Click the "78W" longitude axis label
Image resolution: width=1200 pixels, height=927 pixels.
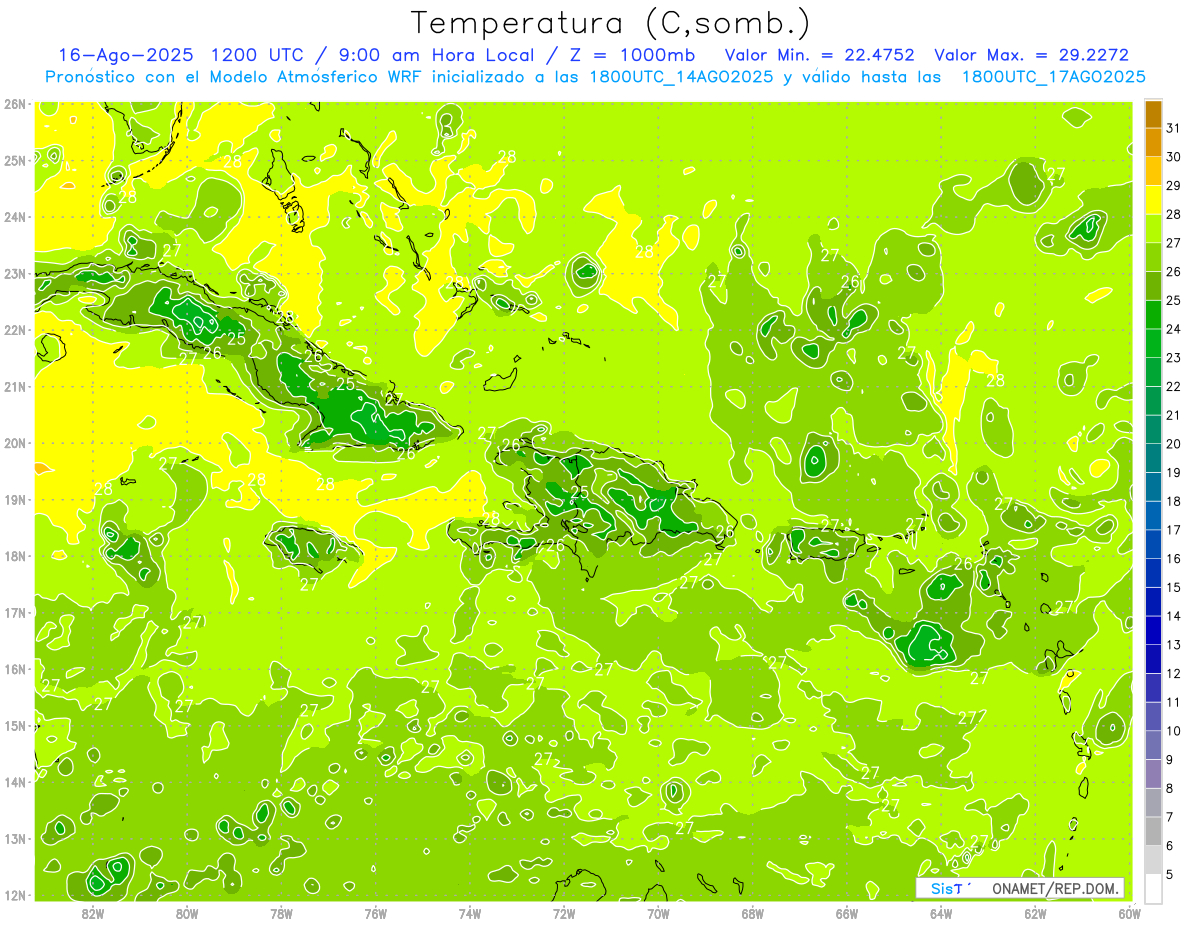pyautogui.click(x=281, y=912)
